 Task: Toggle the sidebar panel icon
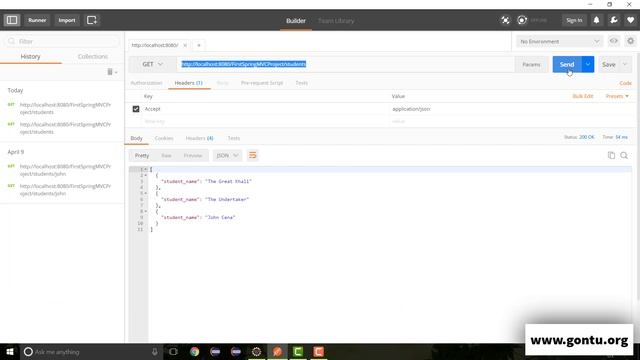tap(12, 20)
